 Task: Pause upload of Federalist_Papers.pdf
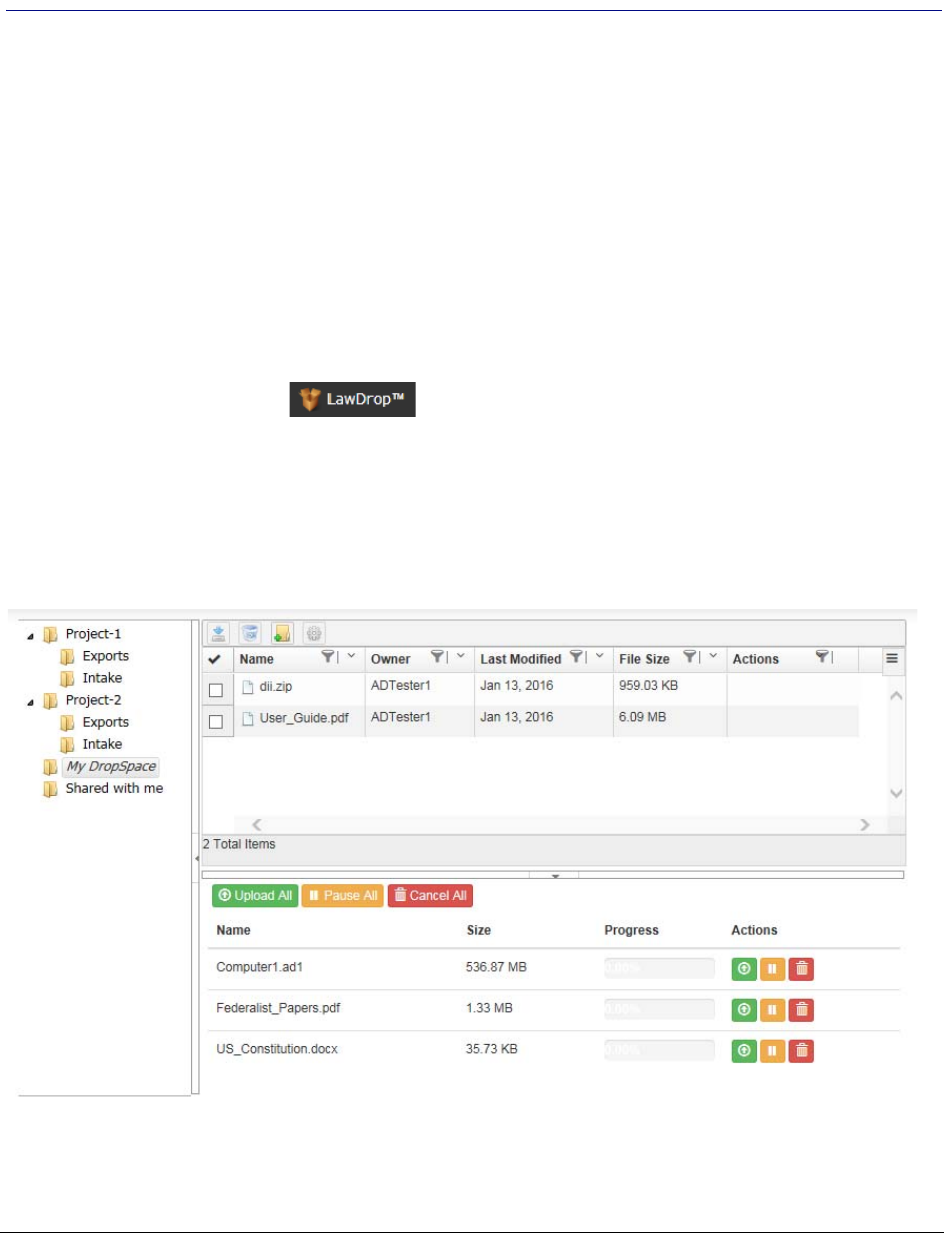point(772,1010)
